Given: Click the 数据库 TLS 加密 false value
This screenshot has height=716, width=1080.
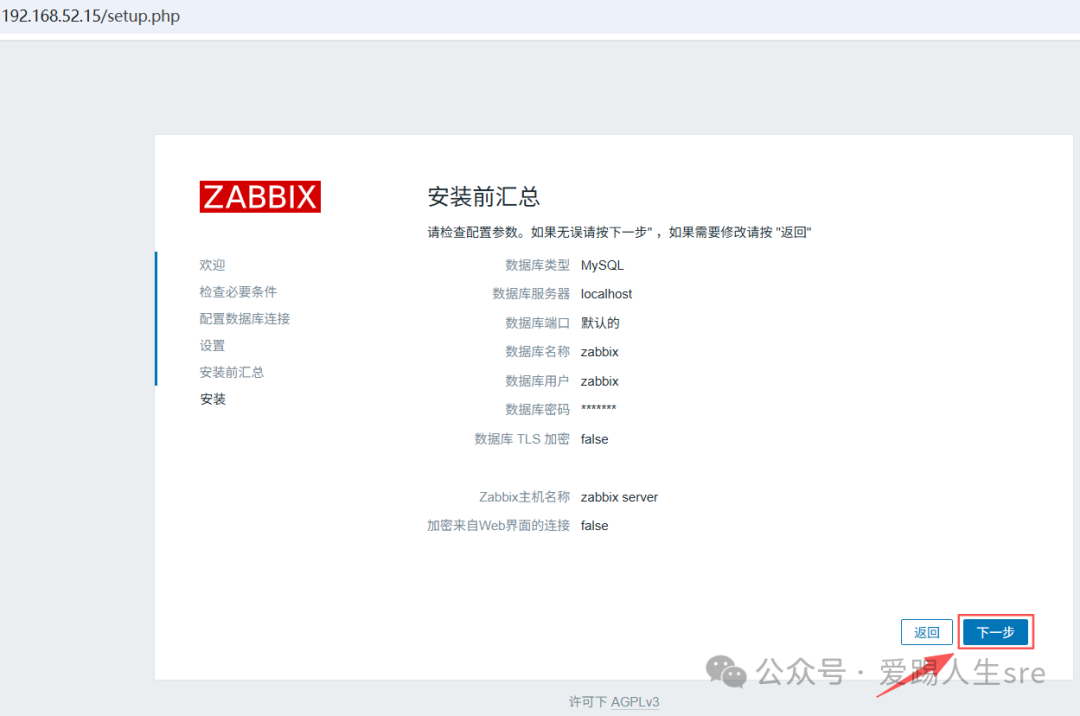Looking at the screenshot, I should click(594, 438).
